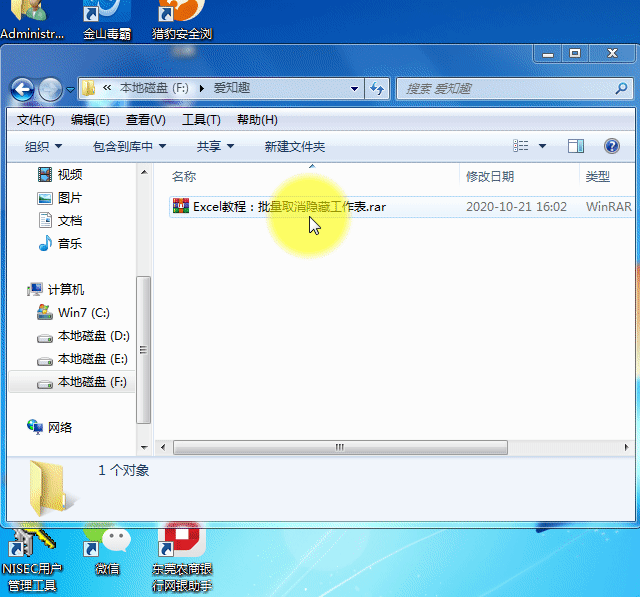This screenshot has width=640, height=597.
Task: Select 视频 library in navigation pane
Action: point(60,175)
